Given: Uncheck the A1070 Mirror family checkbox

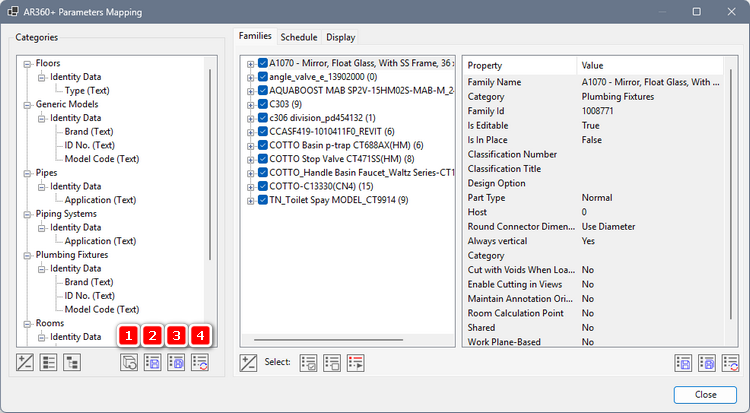Looking at the screenshot, I should click(x=263, y=63).
